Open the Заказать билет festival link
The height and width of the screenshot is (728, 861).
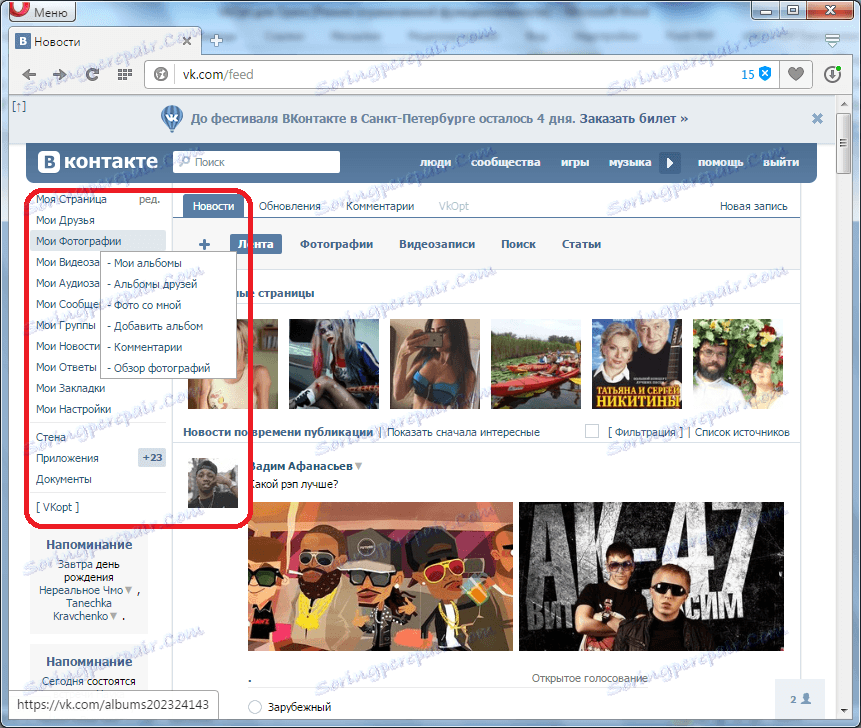click(634, 119)
